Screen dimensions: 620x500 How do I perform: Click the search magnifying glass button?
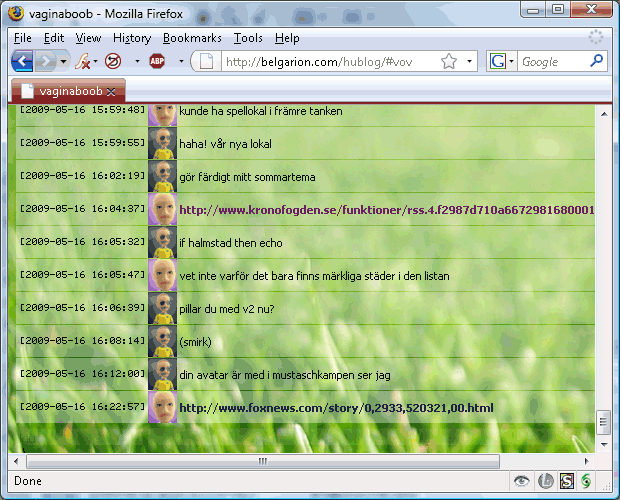tap(596, 61)
